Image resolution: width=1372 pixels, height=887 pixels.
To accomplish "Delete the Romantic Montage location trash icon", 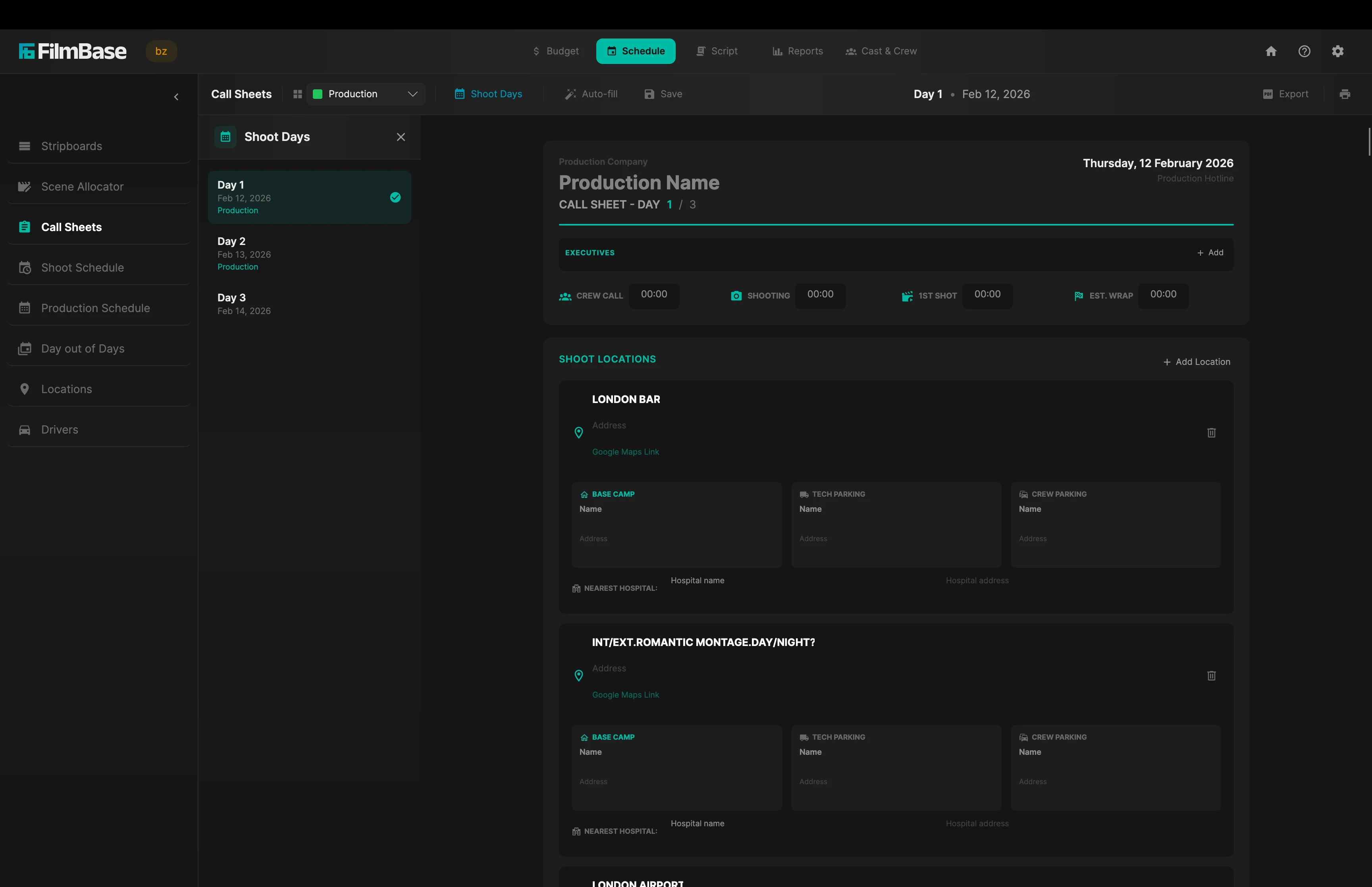I will click(1211, 676).
